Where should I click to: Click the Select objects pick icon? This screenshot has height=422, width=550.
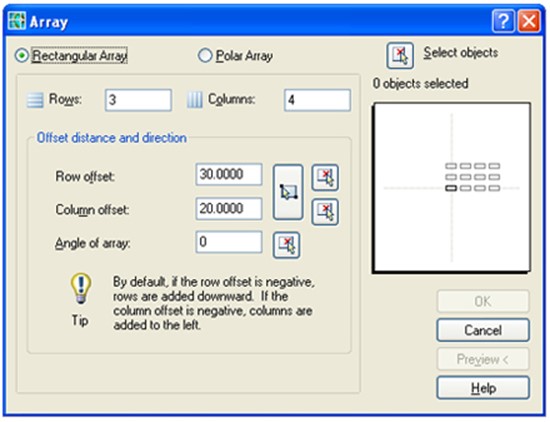[x=400, y=55]
